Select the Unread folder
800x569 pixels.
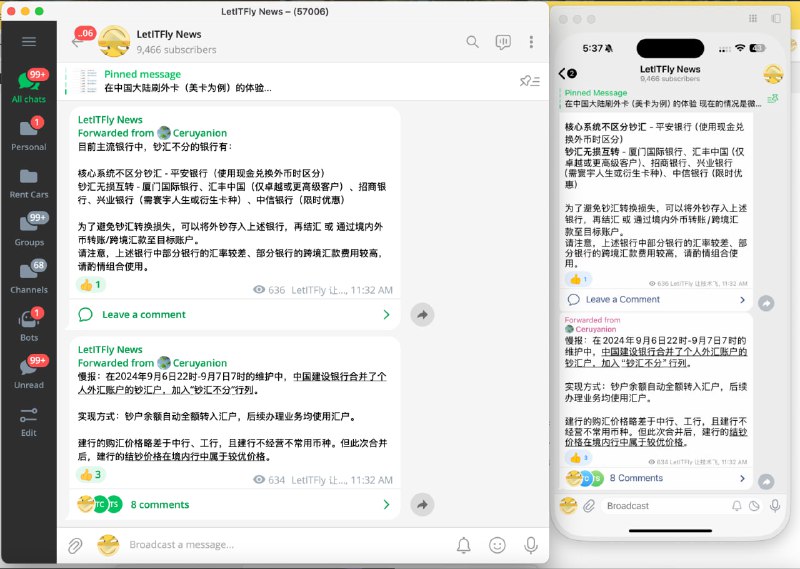point(29,373)
